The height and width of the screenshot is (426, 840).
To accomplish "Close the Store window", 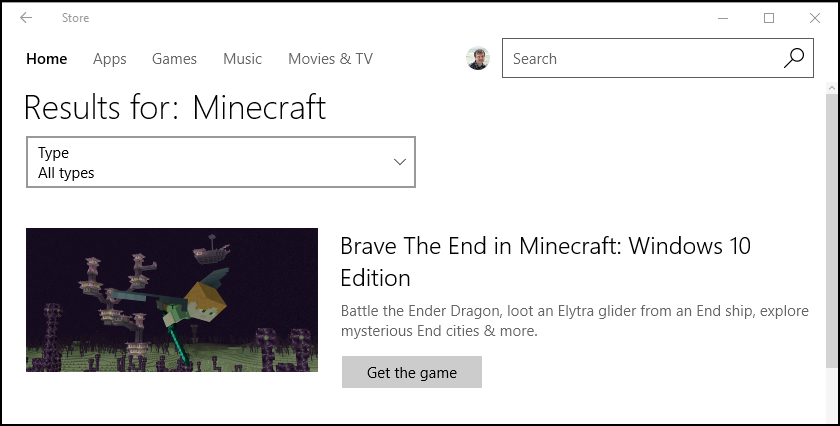I will pos(815,18).
